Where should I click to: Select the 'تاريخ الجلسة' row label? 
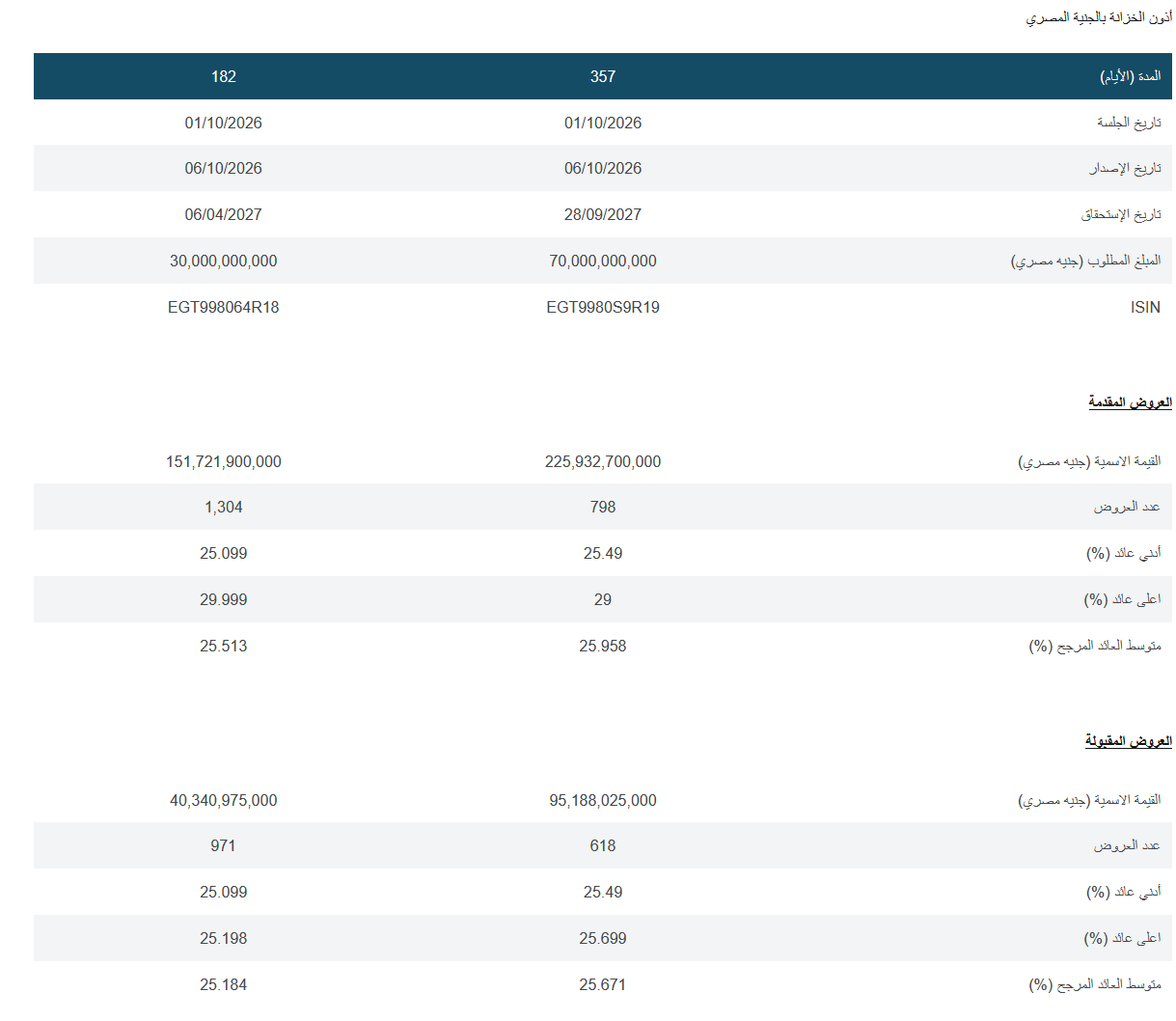pyautogui.click(x=1129, y=123)
